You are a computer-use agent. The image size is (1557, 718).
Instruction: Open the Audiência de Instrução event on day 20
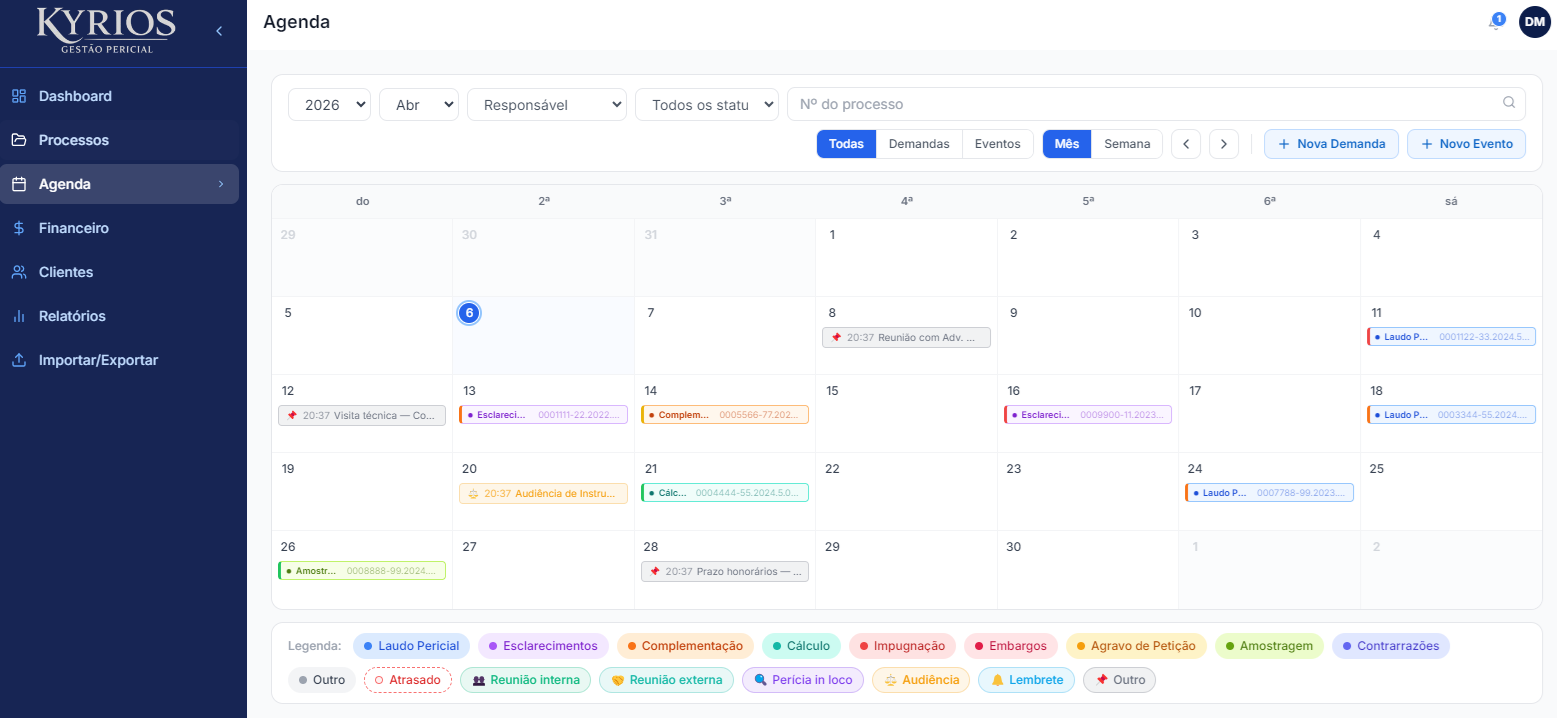[x=543, y=493]
